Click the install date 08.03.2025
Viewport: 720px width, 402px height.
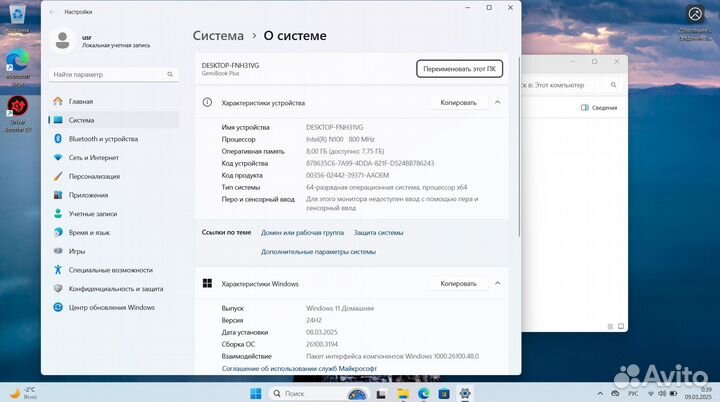pyautogui.click(x=321, y=332)
